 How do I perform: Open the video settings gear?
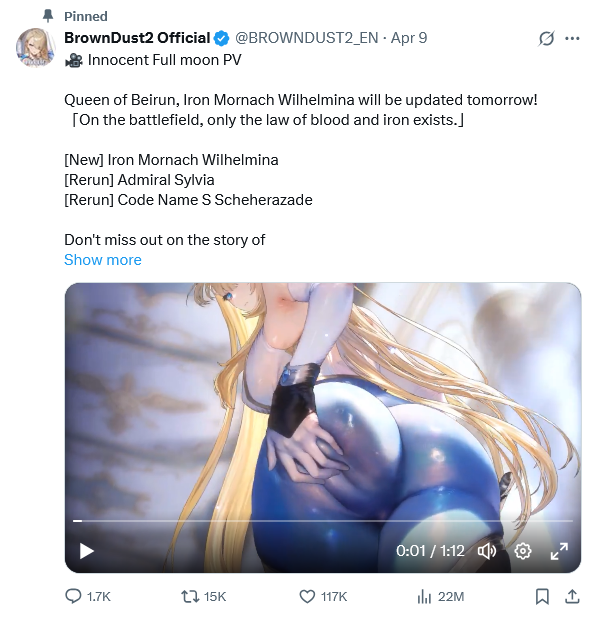[x=523, y=551]
